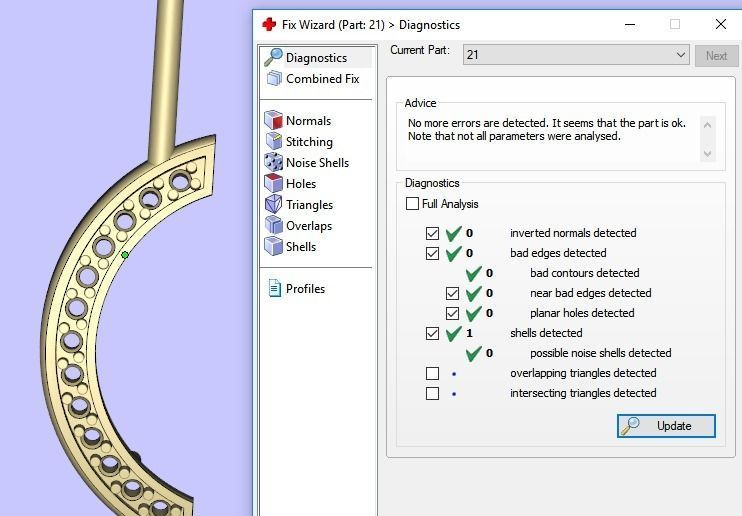Click green checkmark beside bad contours detected
The image size is (742, 516).
pos(473,273)
